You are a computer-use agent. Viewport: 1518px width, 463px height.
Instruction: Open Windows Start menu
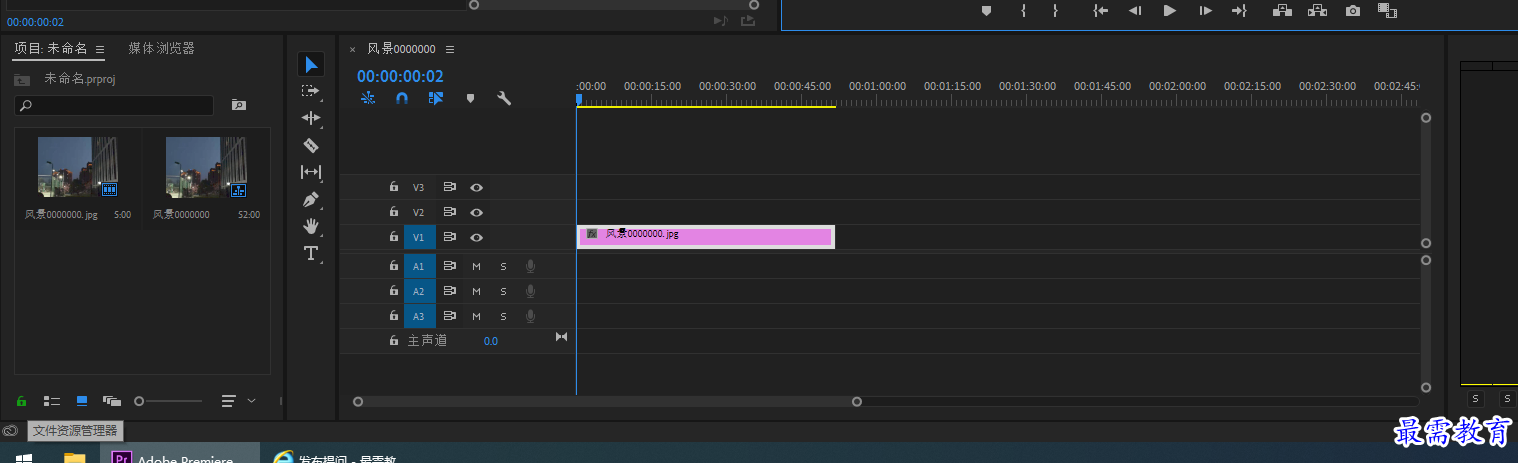23,457
